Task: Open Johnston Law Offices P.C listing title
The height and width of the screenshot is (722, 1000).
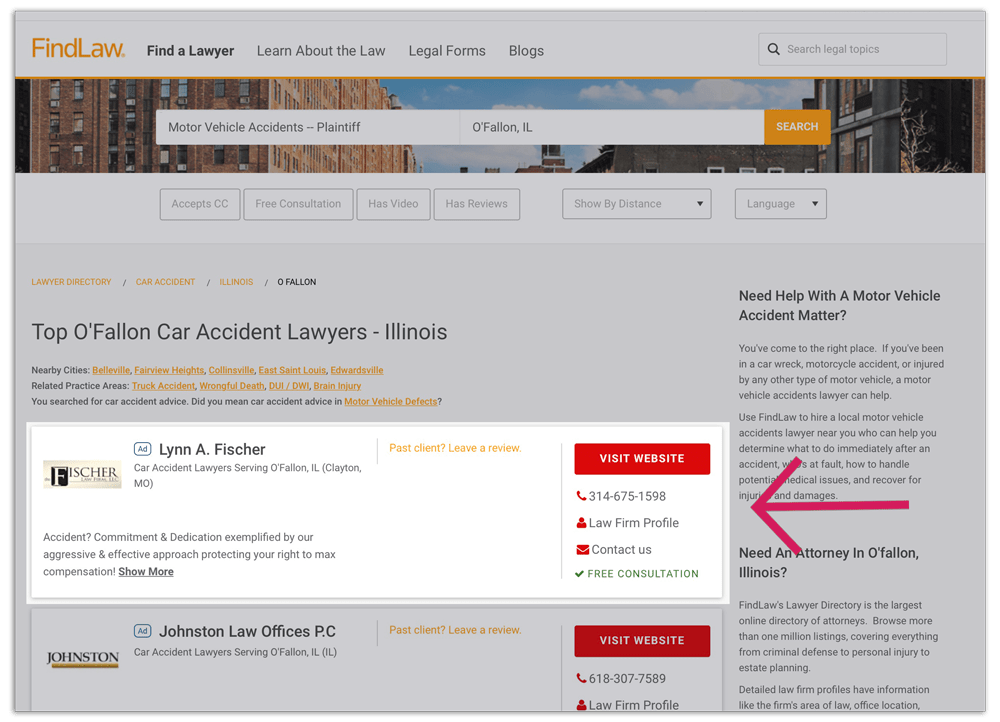Action: pos(247,631)
